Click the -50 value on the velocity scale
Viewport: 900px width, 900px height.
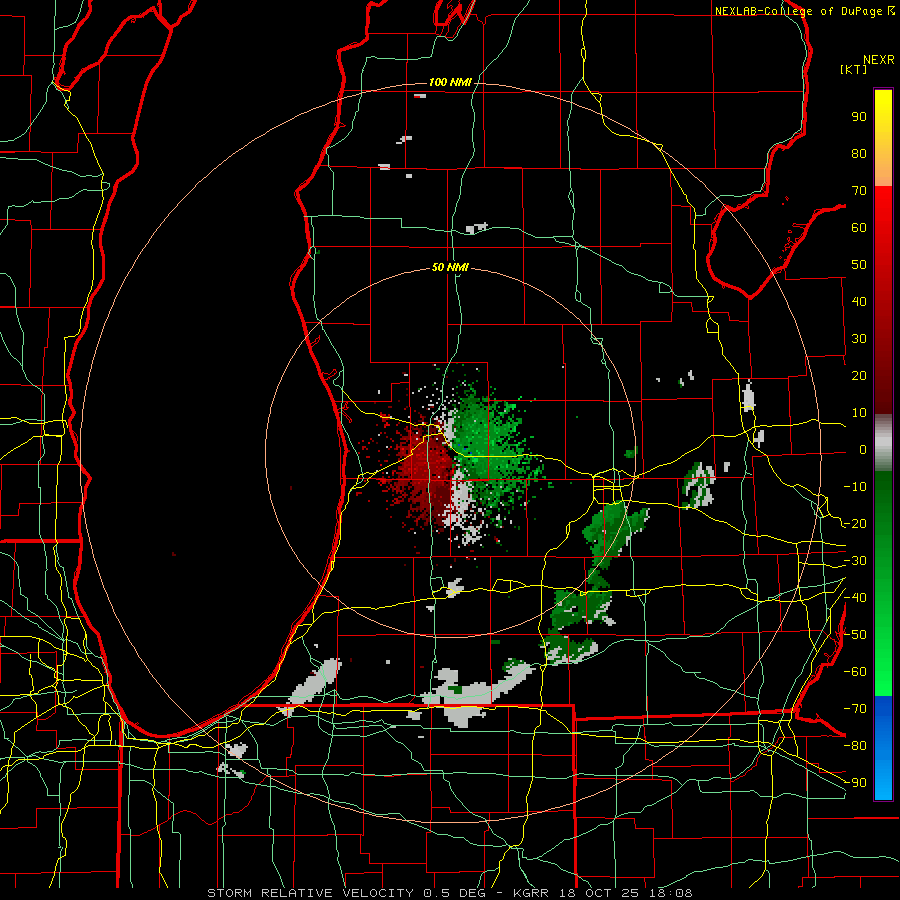click(855, 635)
